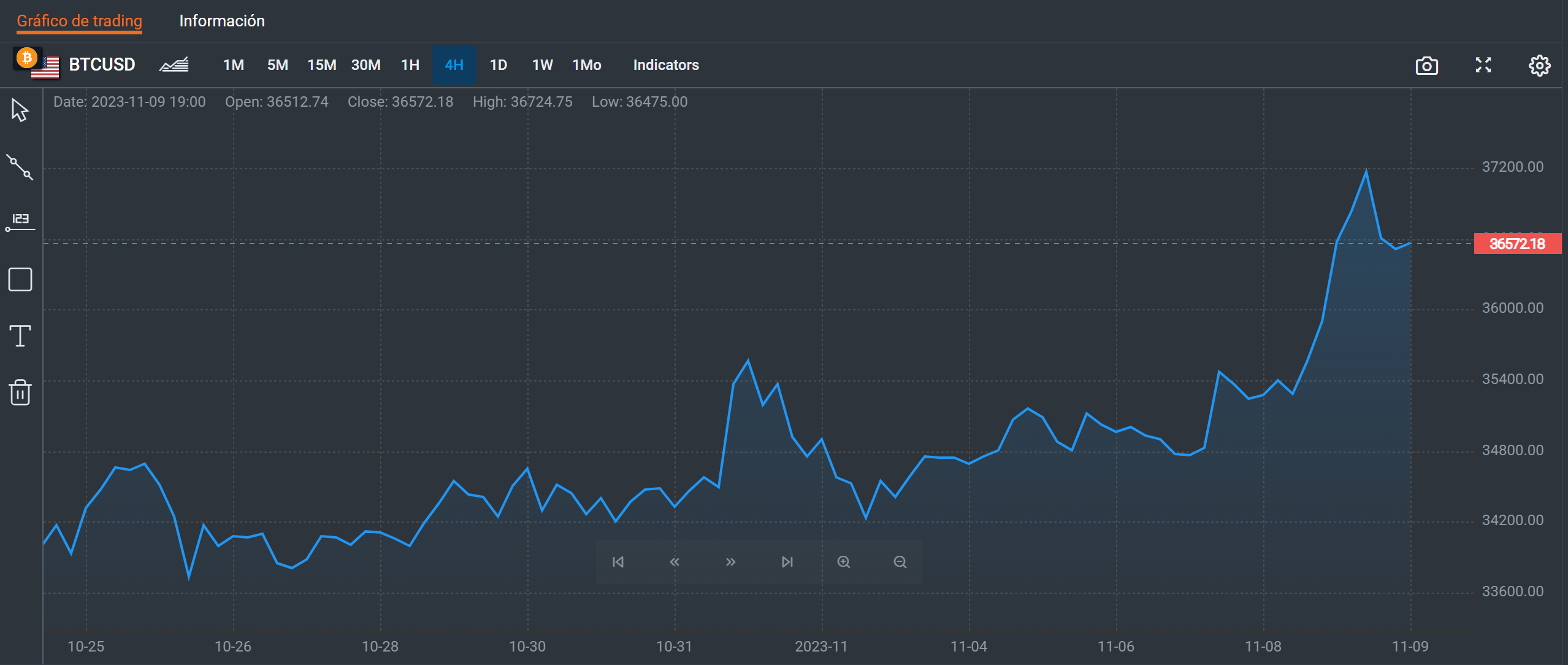Jump to the first chart data
The image size is (1568, 665).
pyautogui.click(x=618, y=562)
